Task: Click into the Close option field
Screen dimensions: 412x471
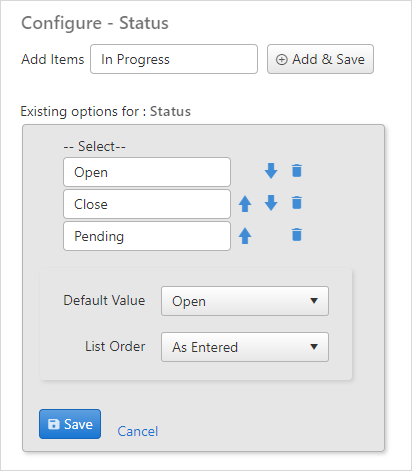Action: click(x=147, y=204)
